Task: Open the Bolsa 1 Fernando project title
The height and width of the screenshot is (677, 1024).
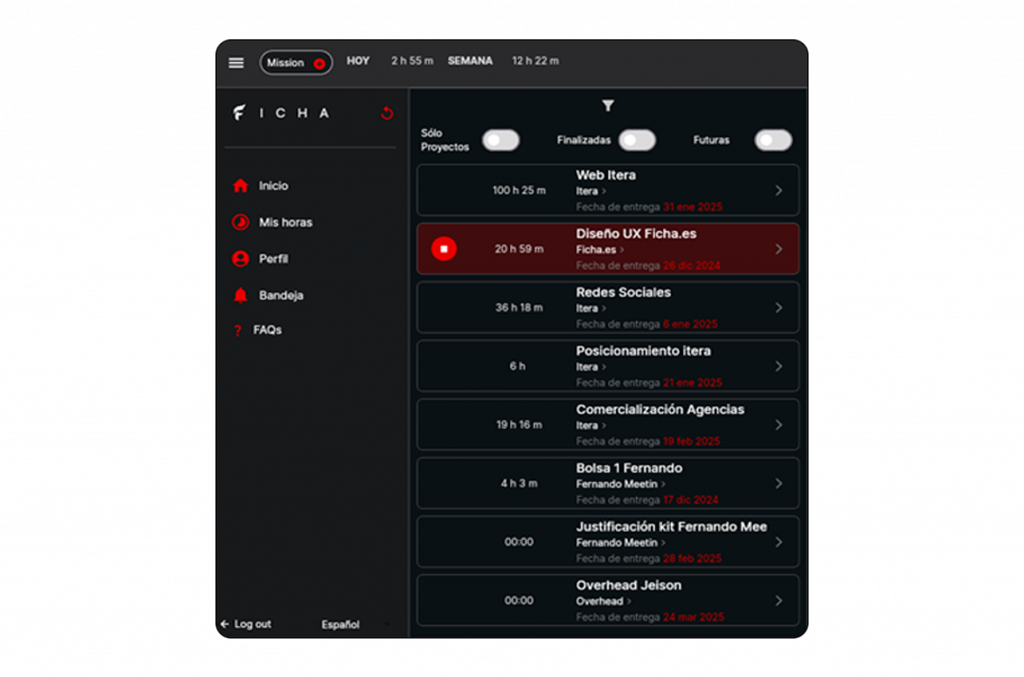Action: [629, 468]
